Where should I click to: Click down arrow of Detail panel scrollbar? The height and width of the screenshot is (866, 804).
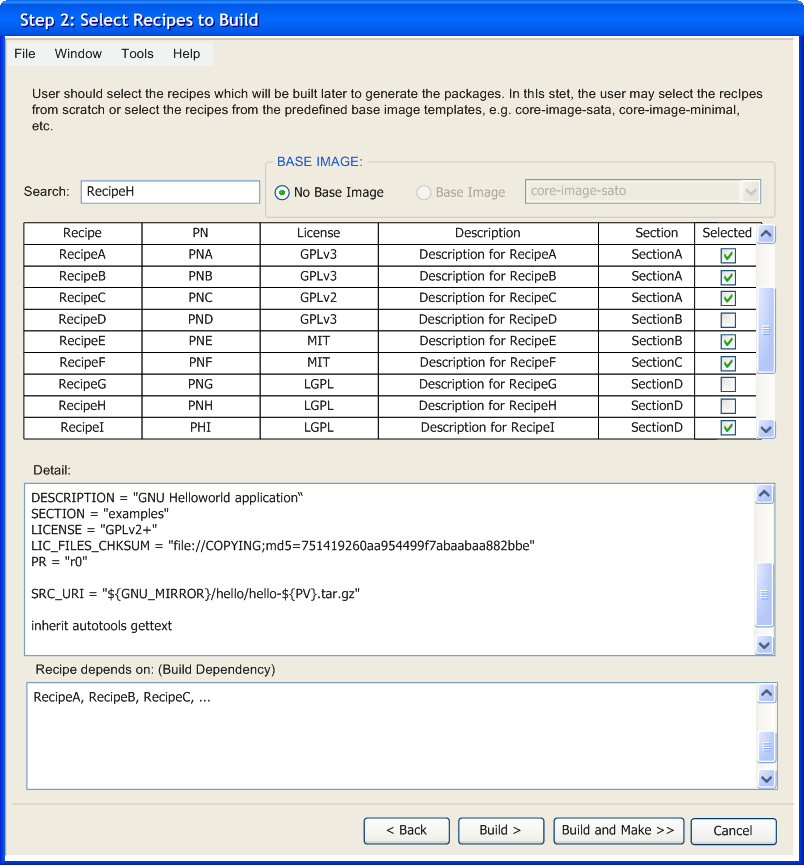point(765,646)
